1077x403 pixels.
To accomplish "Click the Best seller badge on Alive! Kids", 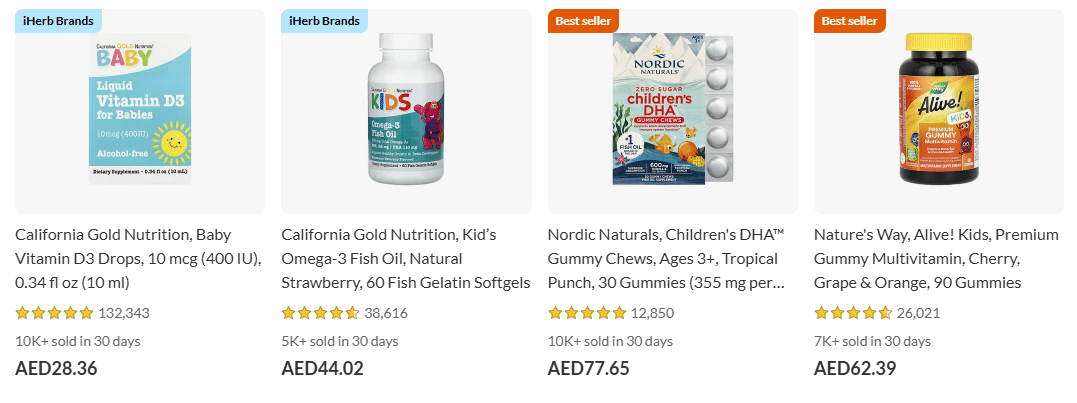I will tap(849, 20).
